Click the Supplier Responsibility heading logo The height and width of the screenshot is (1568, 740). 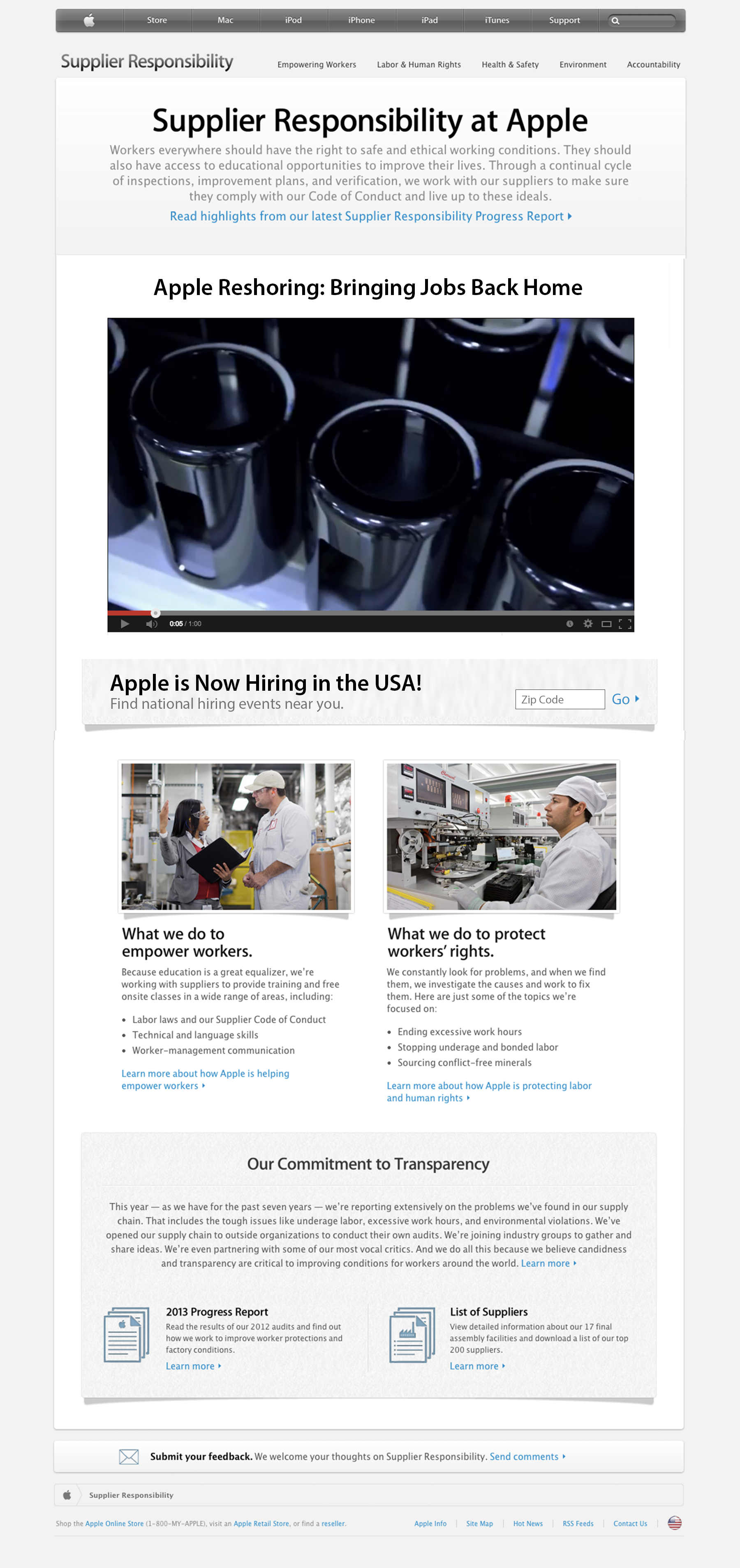147,62
